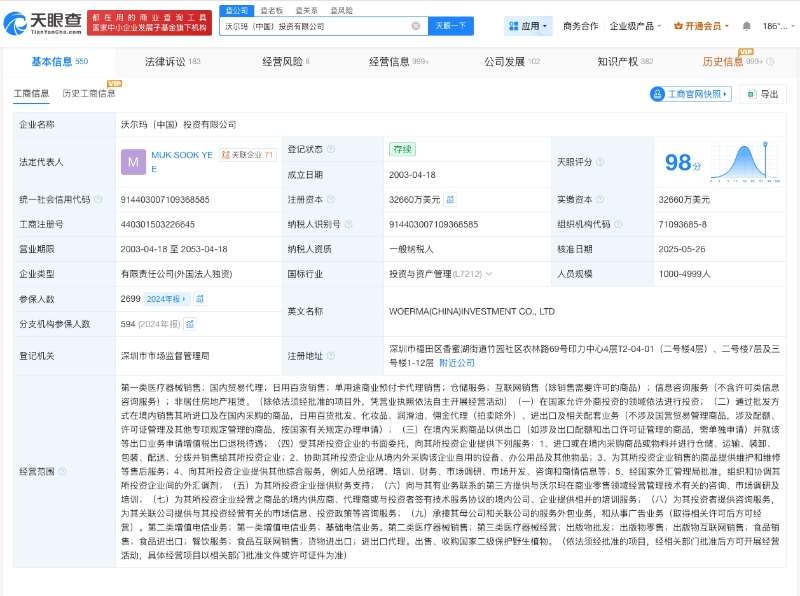Click the 一般纳税人 taxpayer qualification value

pos(411,249)
